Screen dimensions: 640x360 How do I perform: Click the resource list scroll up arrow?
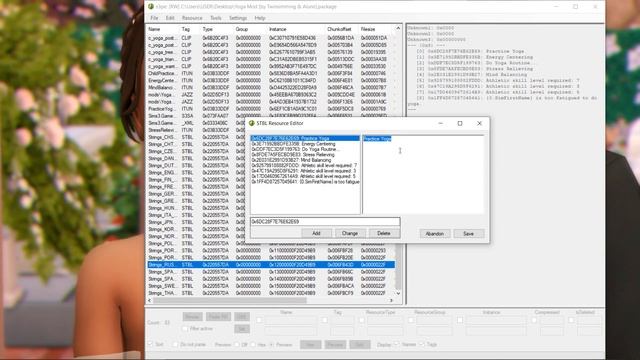(398, 28)
